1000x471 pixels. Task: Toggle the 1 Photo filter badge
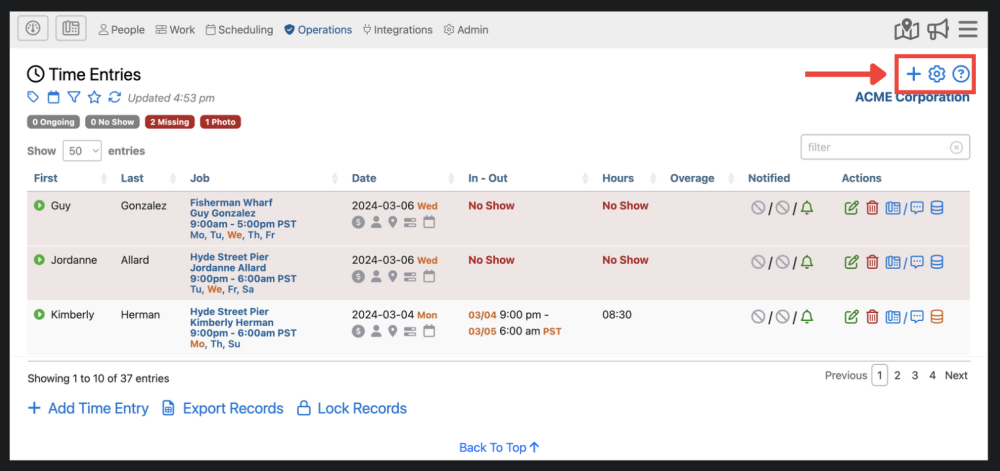(x=220, y=122)
